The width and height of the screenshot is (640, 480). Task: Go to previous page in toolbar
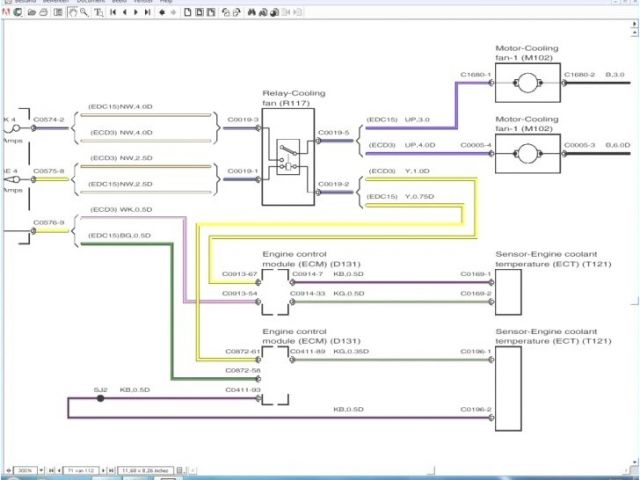coord(125,12)
